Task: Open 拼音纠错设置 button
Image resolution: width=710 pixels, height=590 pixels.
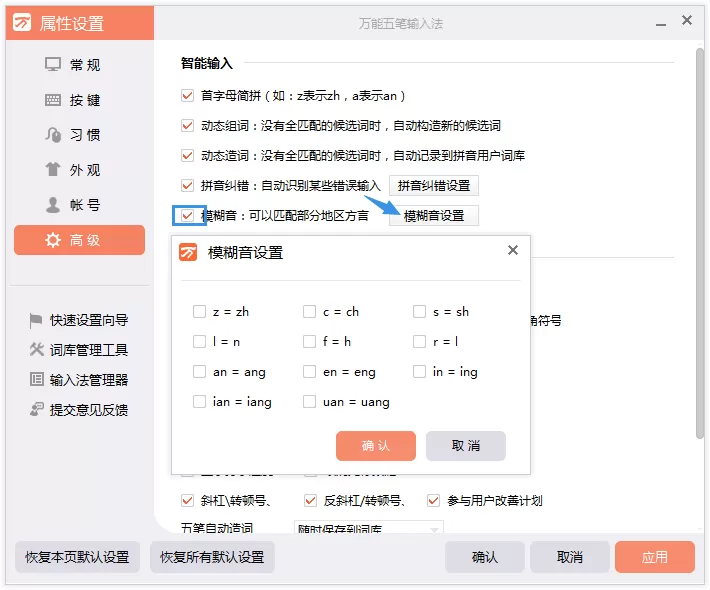Action: 434,186
